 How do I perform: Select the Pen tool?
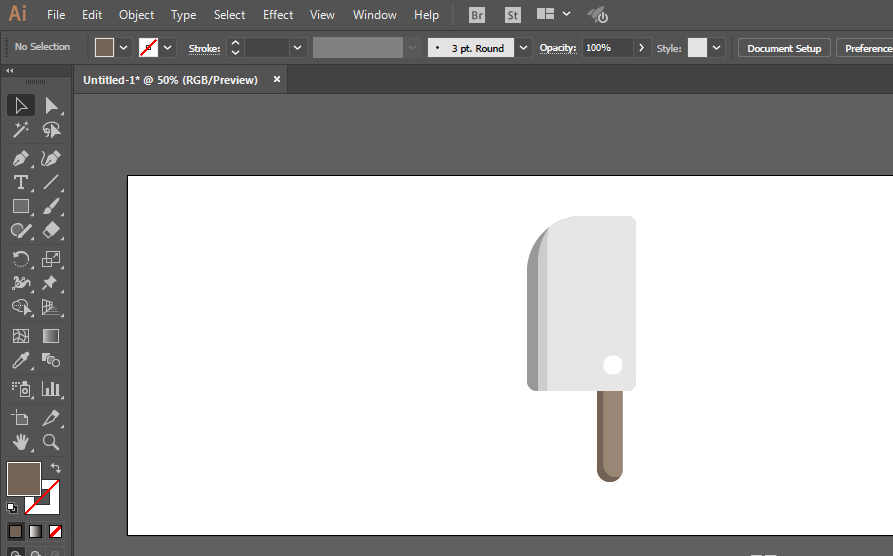pos(20,158)
